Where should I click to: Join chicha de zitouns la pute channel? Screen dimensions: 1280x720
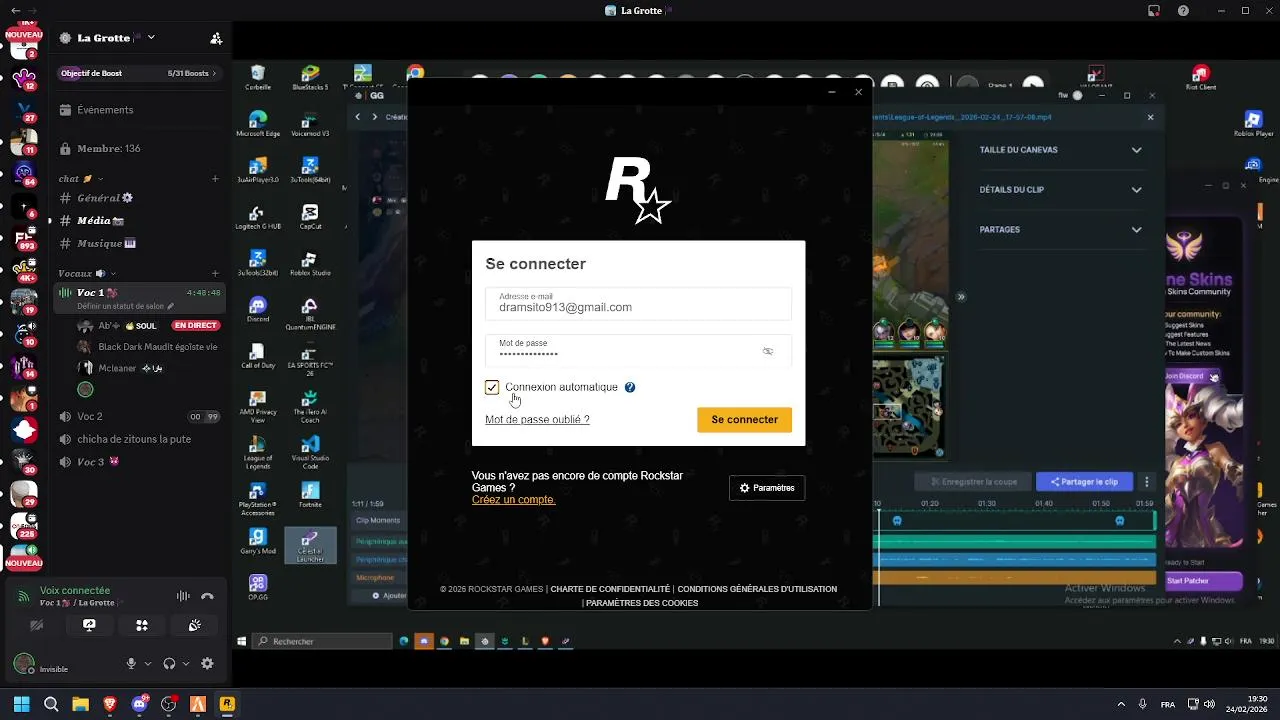coord(140,439)
